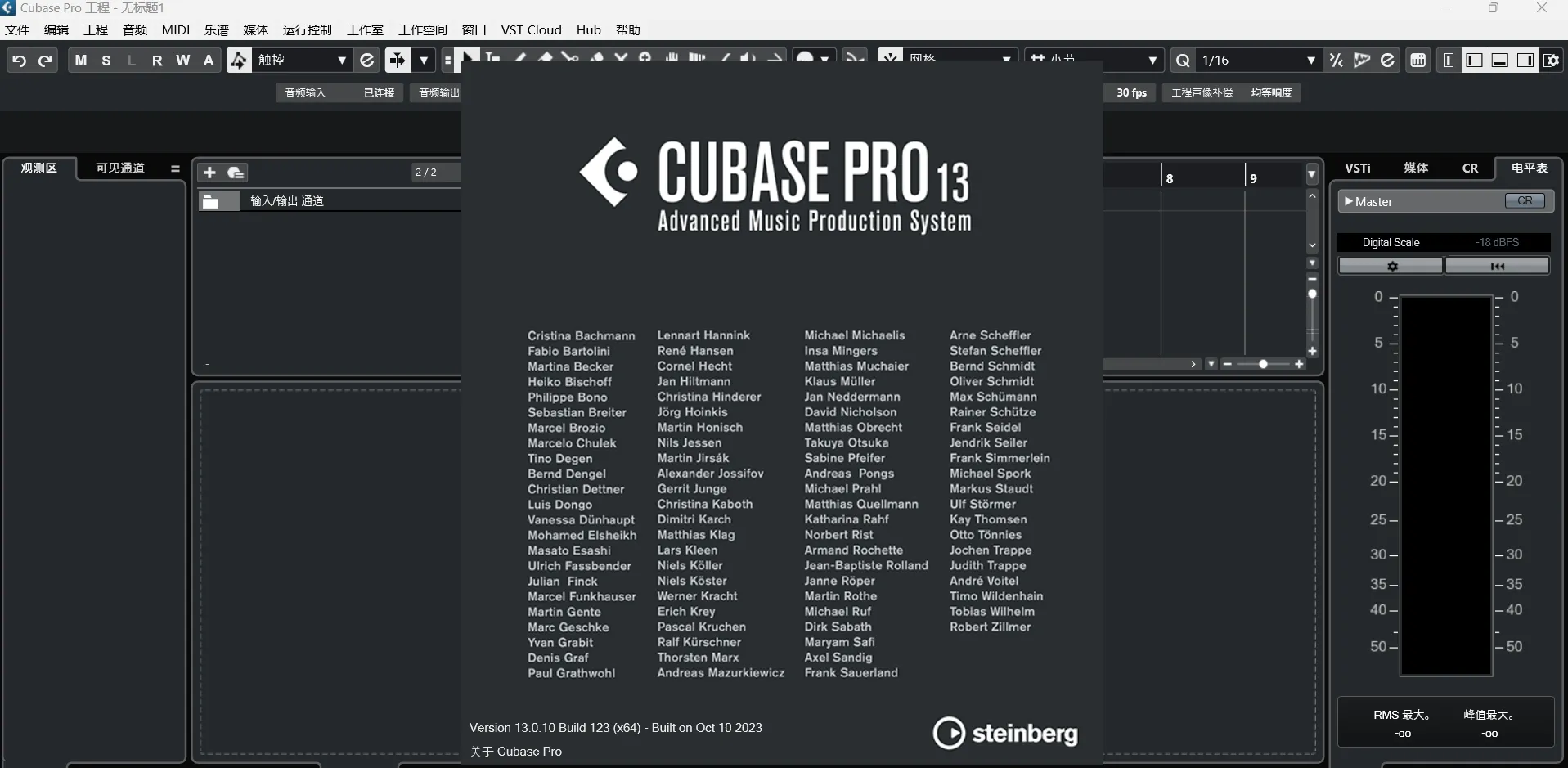Adjust the horizontal zoom slider
Screen dimensions: 1568x768
click(1264, 365)
